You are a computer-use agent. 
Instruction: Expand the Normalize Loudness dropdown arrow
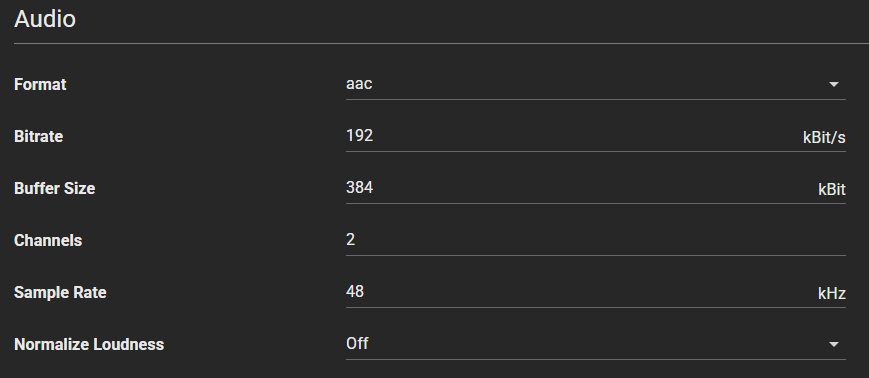point(834,344)
